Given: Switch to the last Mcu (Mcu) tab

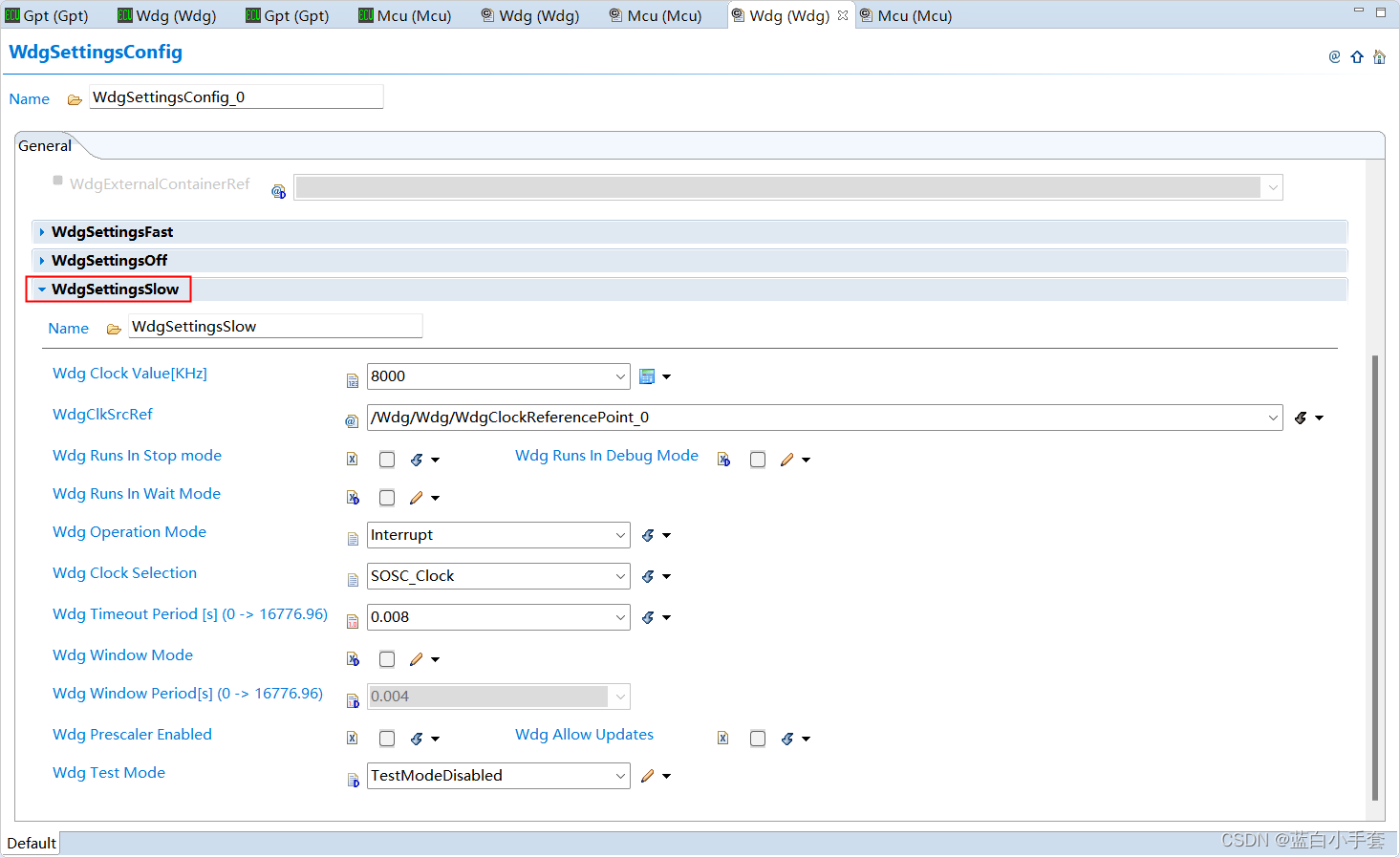Looking at the screenshot, I should point(906,15).
